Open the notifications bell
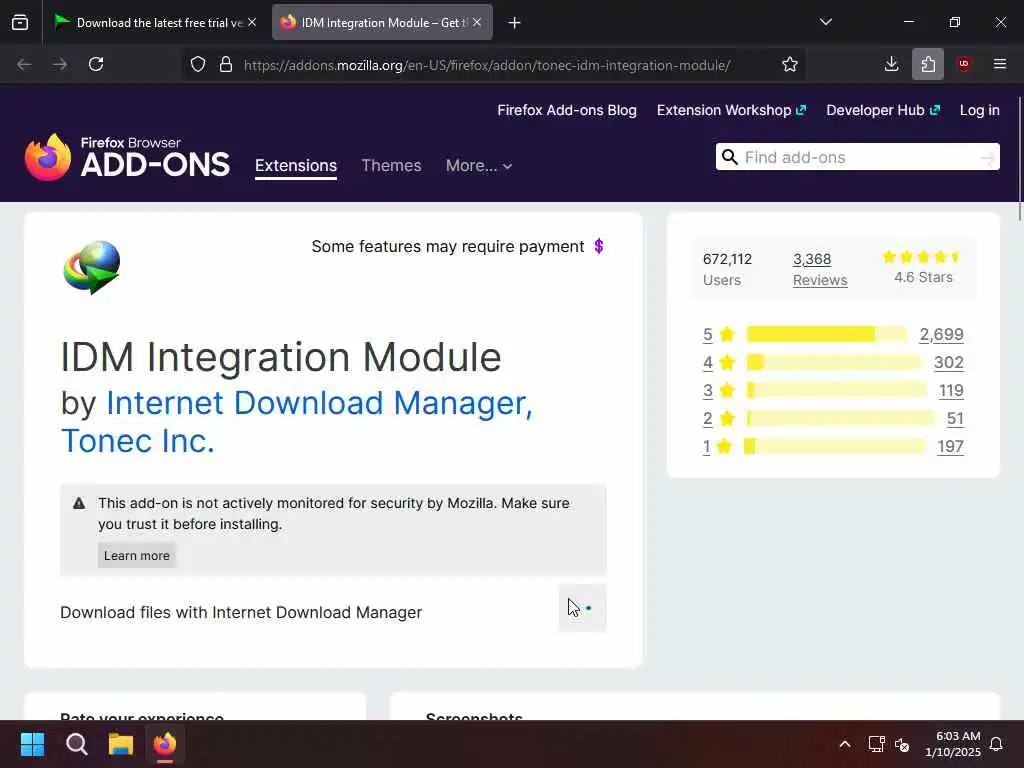This screenshot has width=1024, height=768. click(996, 744)
